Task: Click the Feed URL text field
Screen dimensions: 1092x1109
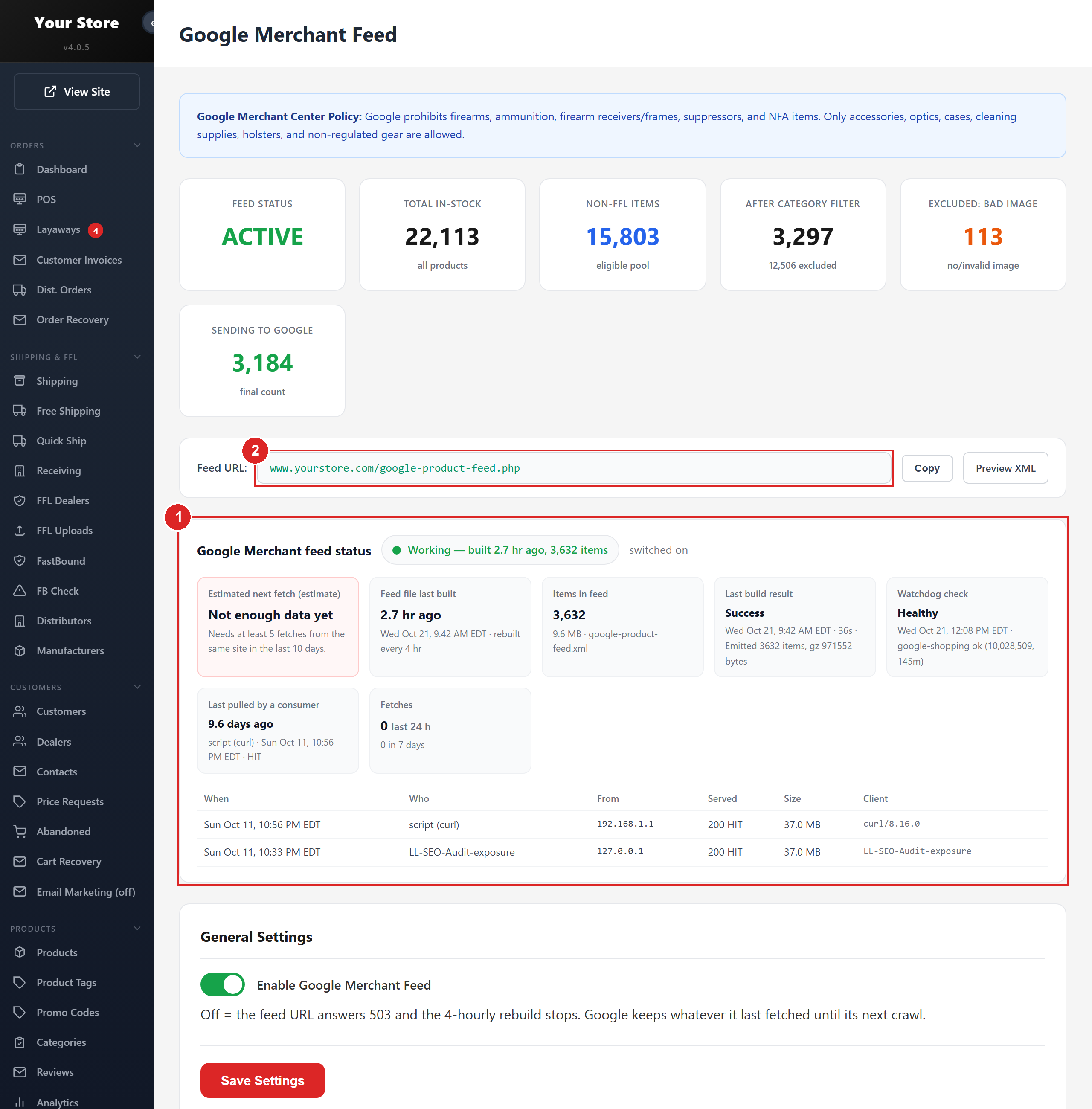Action: (574, 468)
